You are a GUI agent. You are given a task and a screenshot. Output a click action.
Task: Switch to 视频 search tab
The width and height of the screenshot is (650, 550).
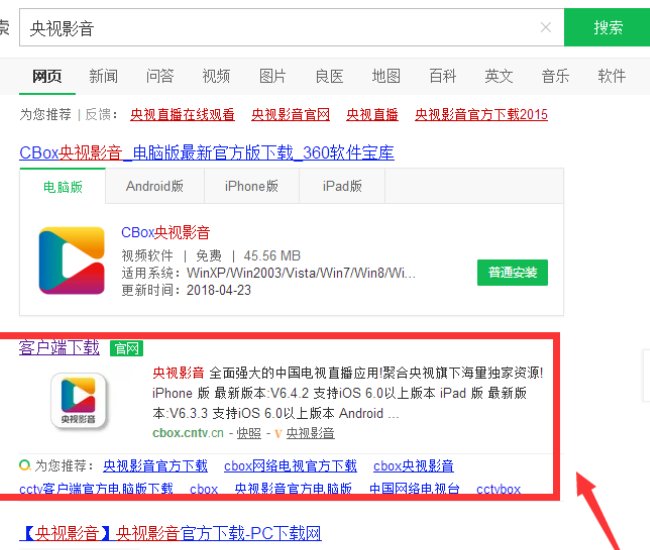click(216, 76)
